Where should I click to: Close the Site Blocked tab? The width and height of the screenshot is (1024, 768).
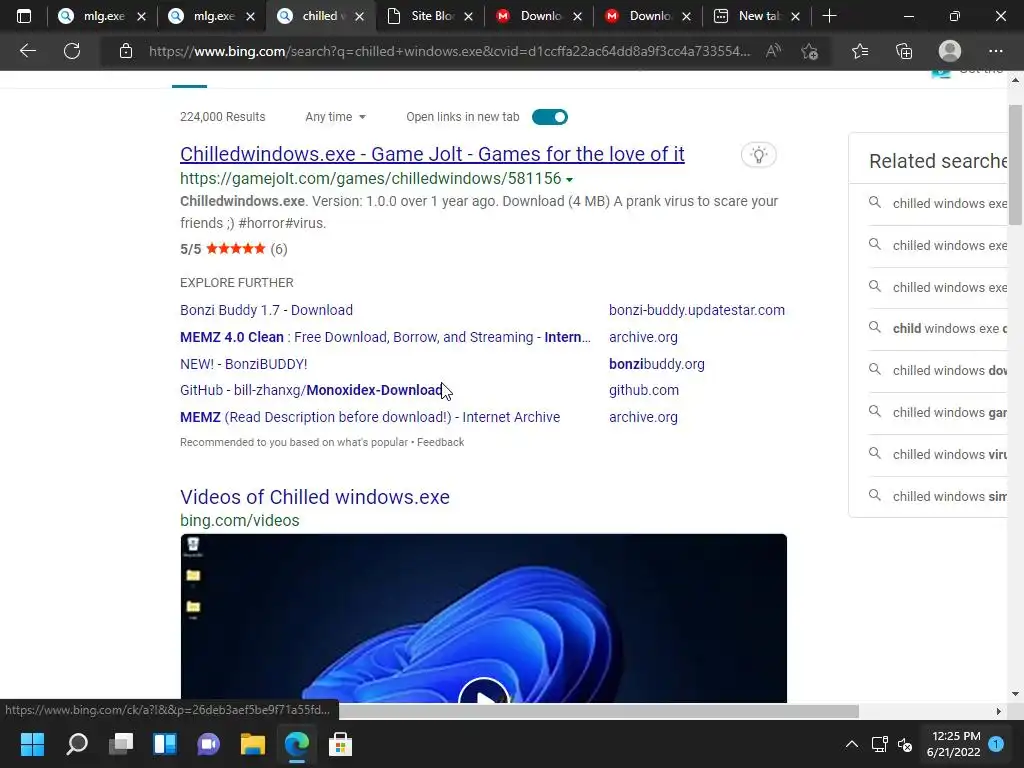pyautogui.click(x=468, y=17)
